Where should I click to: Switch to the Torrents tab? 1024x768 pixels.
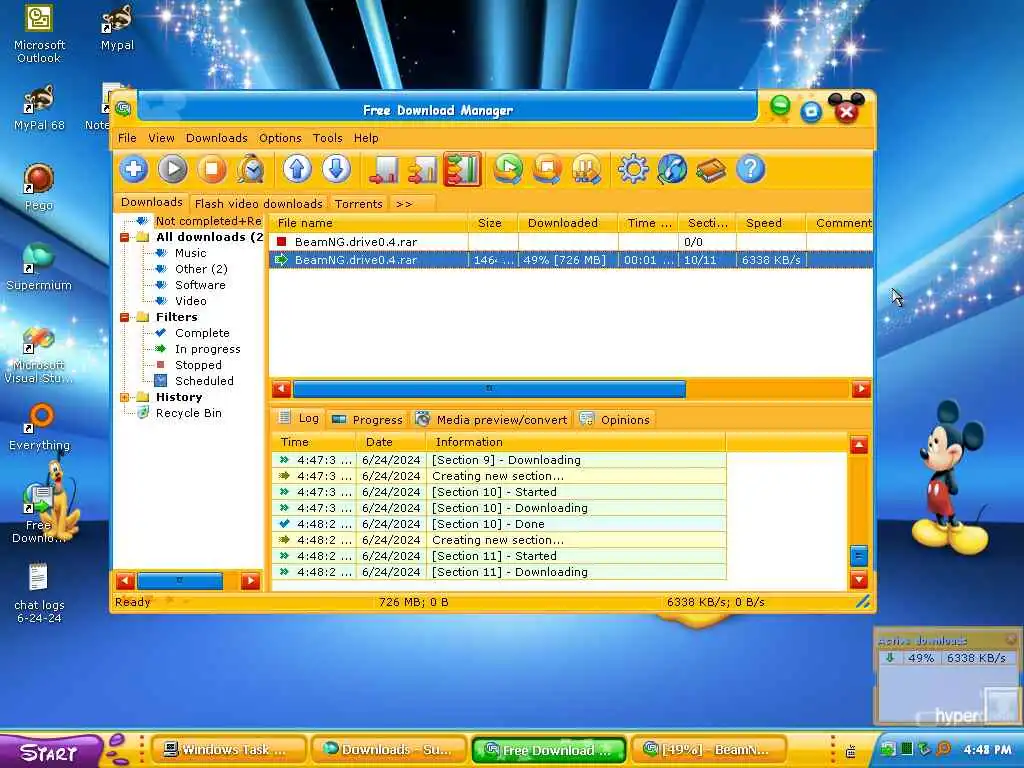[359, 204]
